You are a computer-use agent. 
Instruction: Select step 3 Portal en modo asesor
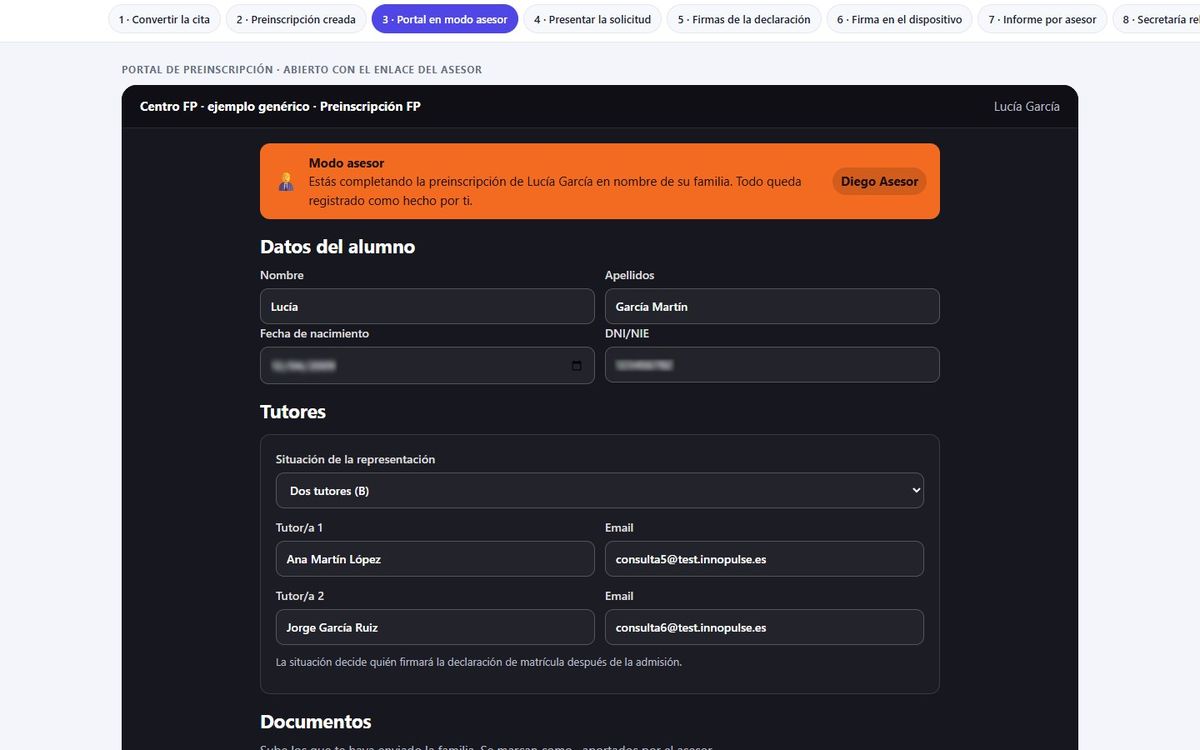445,19
